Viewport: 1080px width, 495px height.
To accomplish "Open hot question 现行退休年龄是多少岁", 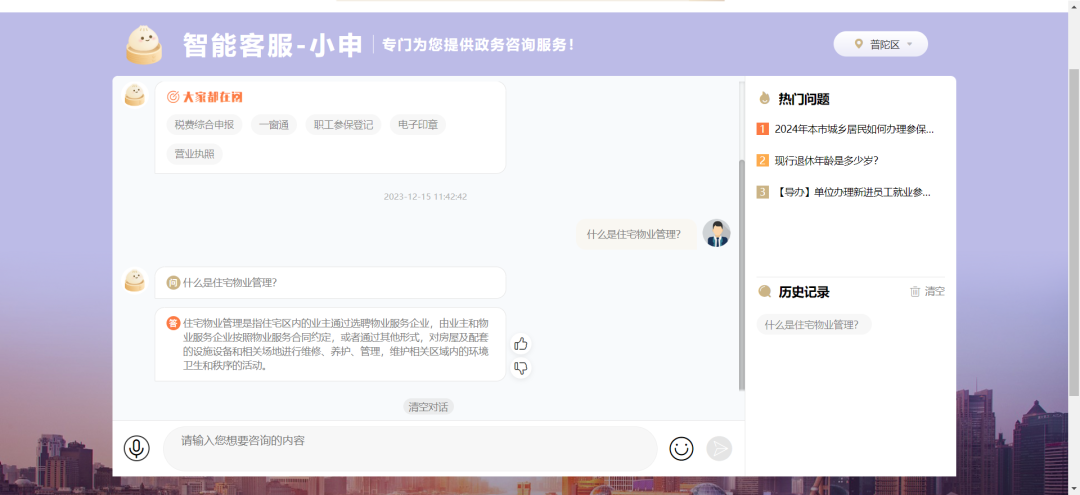I will point(826,160).
